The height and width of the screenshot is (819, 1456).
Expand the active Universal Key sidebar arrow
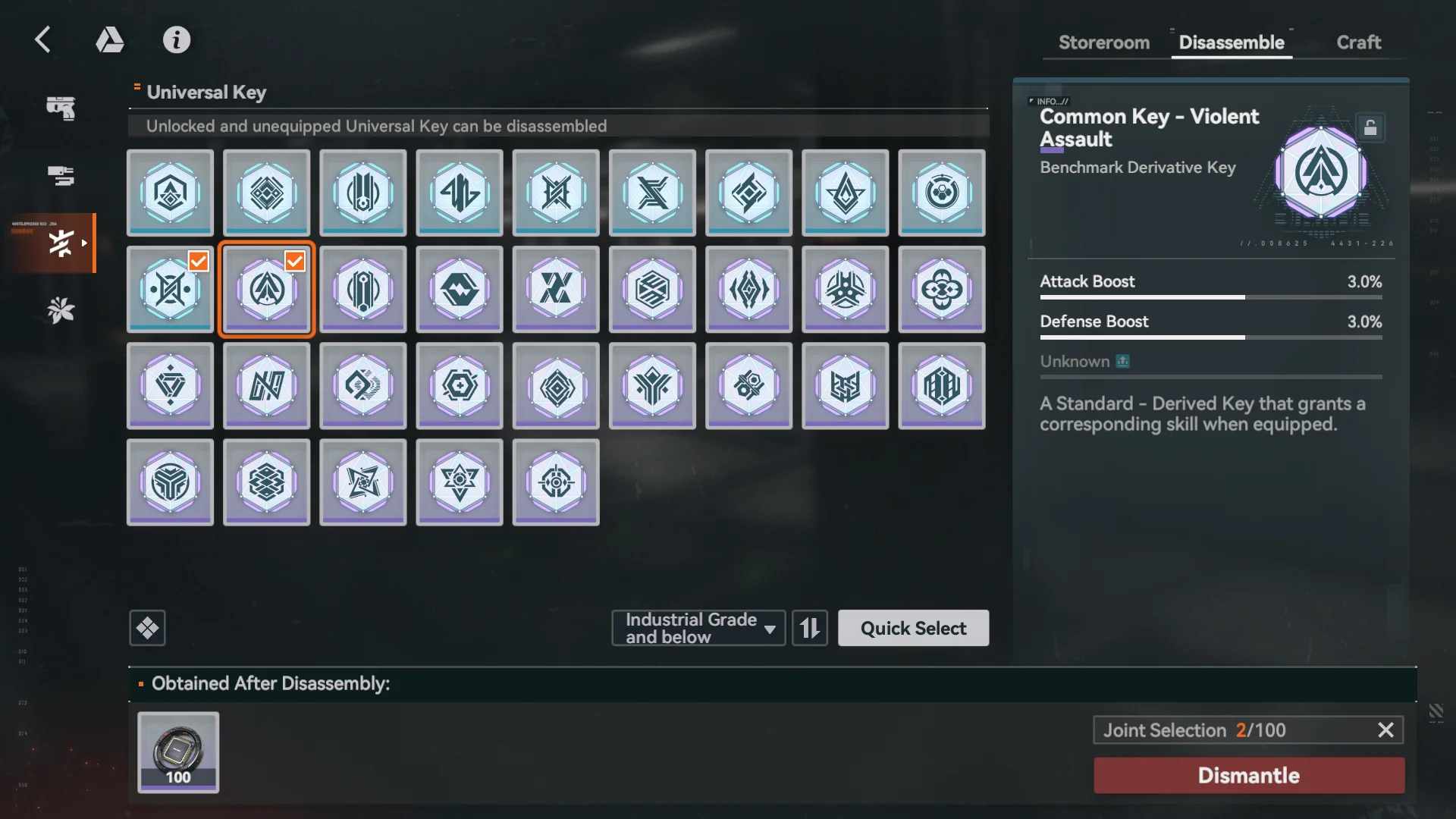pos(84,243)
